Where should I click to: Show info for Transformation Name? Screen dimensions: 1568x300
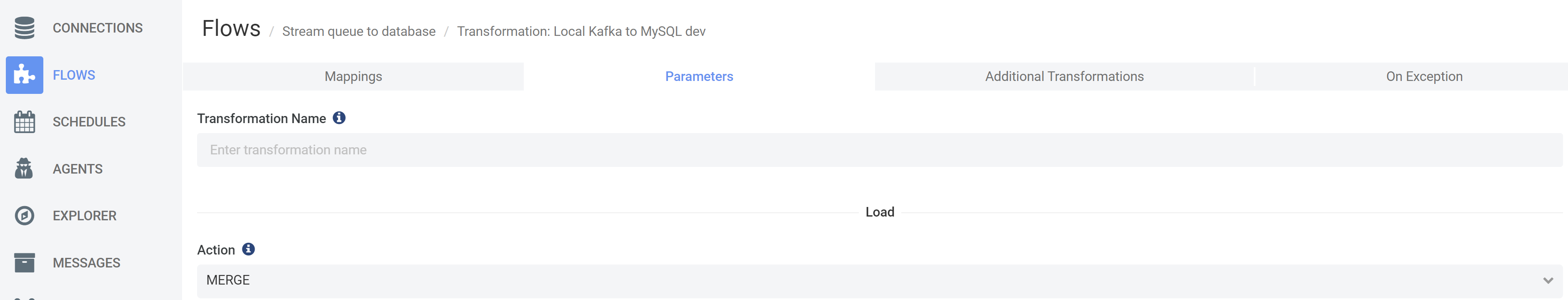click(x=339, y=118)
